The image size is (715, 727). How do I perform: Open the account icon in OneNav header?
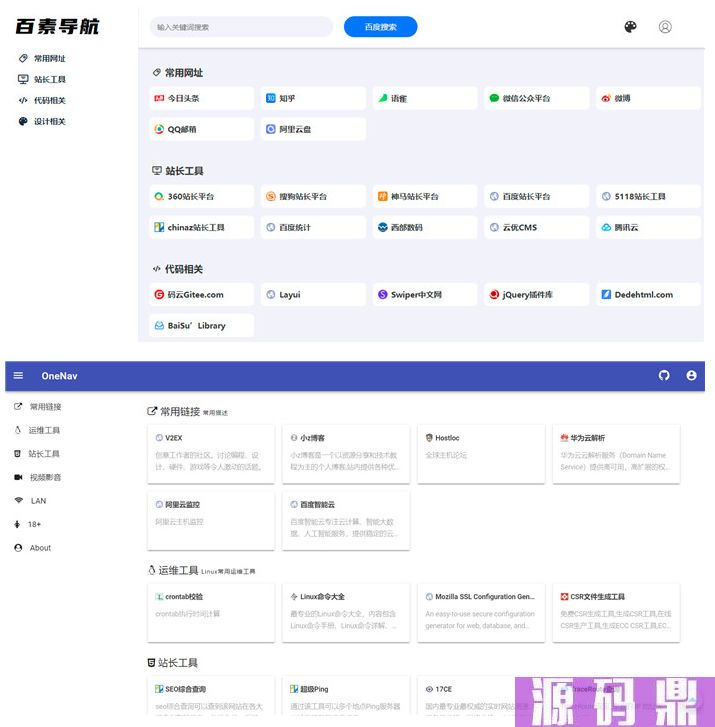coord(691,376)
